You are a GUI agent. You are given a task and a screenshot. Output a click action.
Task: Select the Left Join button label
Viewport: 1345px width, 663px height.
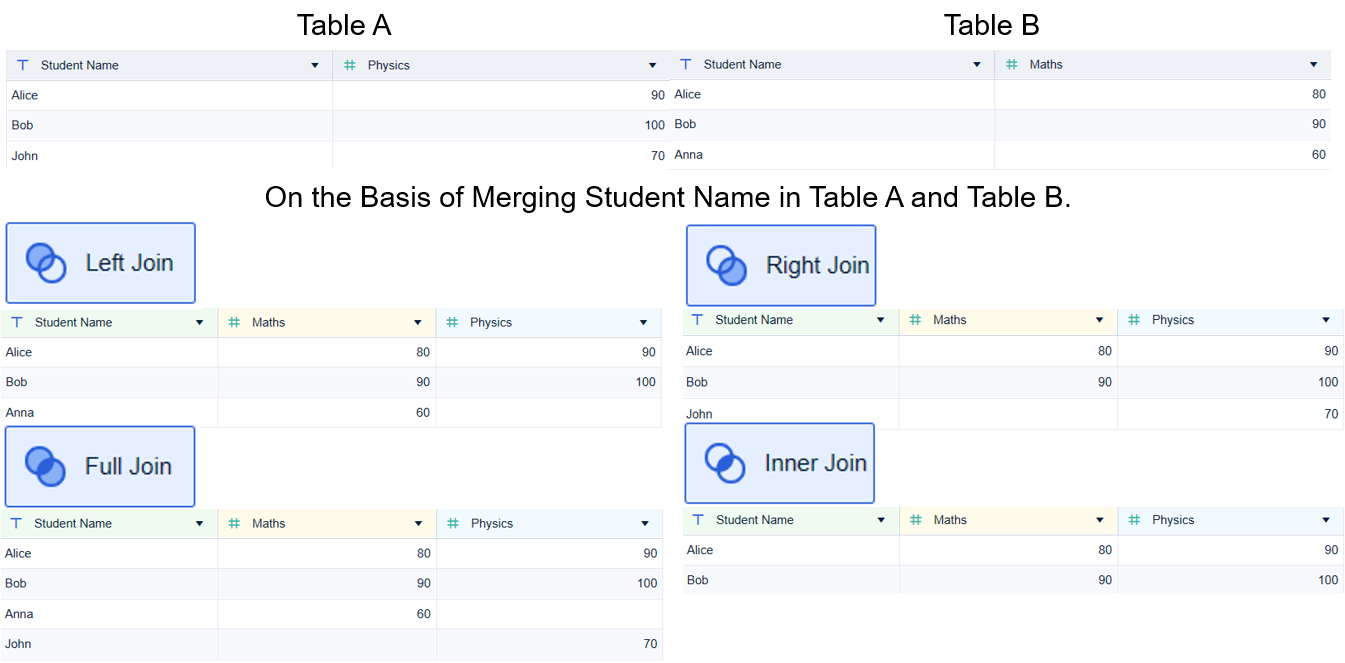[x=129, y=263]
